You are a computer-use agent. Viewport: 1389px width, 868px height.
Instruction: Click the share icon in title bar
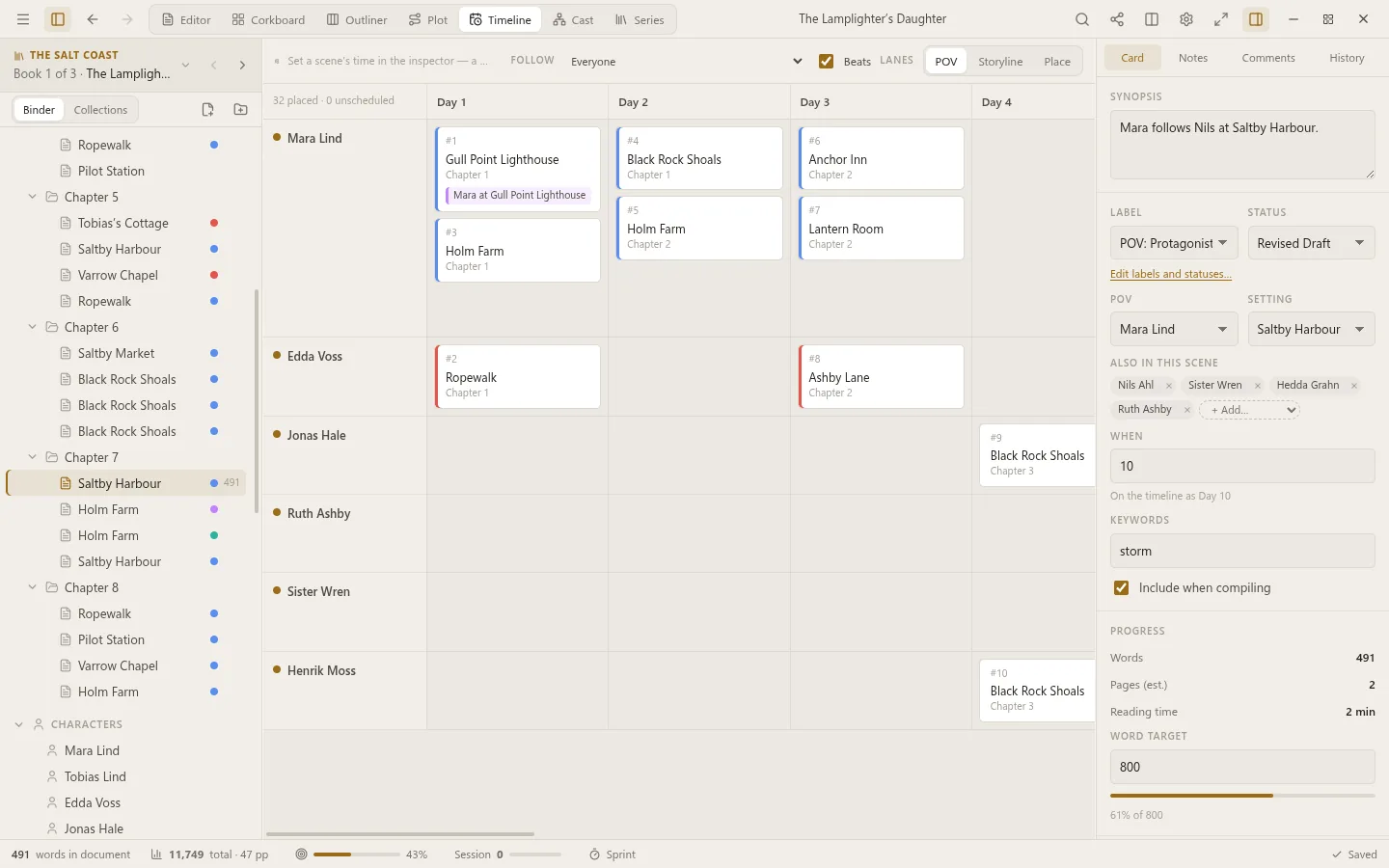click(1117, 19)
